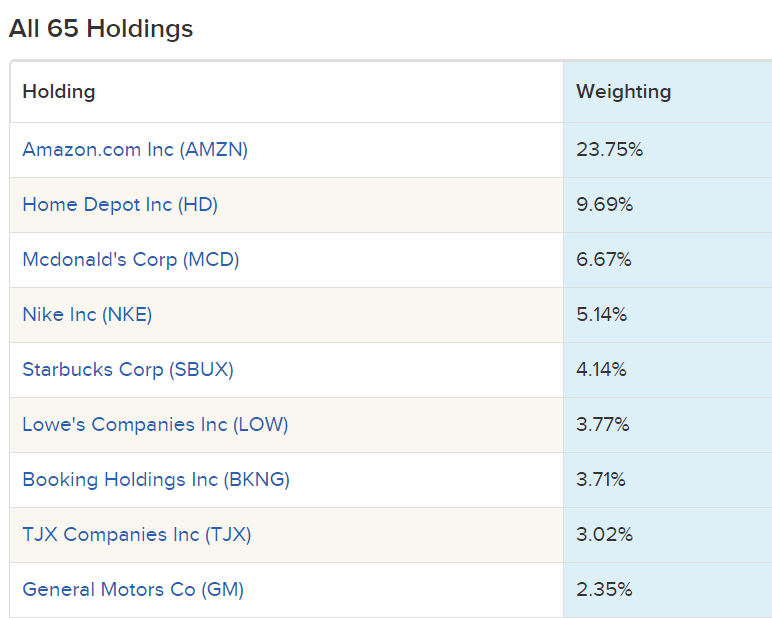This screenshot has height=618, width=772.
Task: Click the 9.69% weighting value
Action: (604, 205)
